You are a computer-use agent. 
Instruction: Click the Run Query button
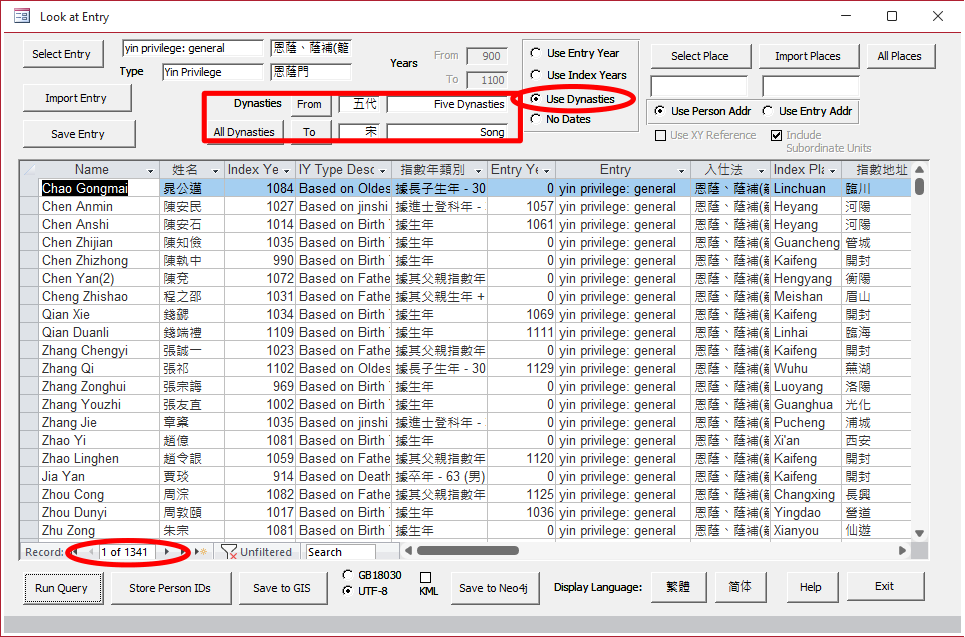[x=61, y=588]
